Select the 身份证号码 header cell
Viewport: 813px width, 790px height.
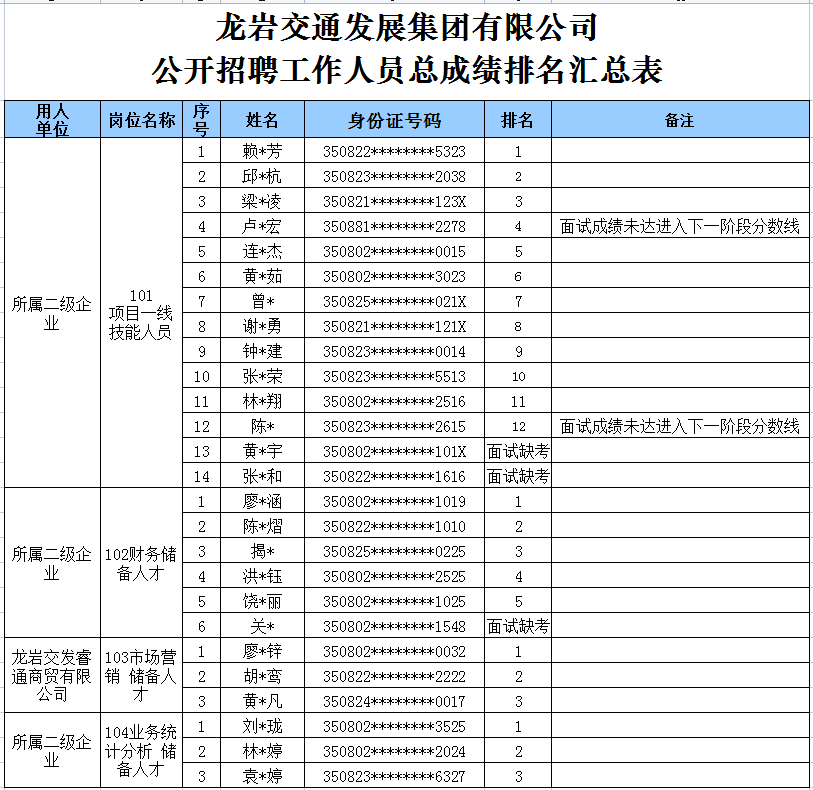[x=394, y=120]
